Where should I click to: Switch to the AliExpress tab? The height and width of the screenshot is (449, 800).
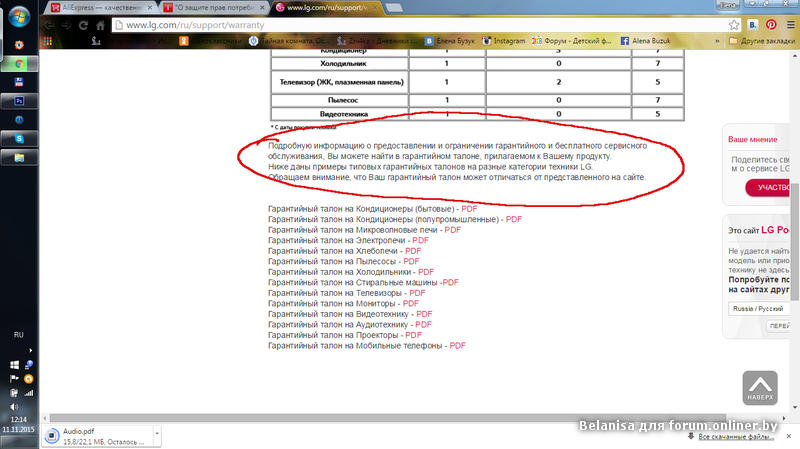(x=102, y=8)
